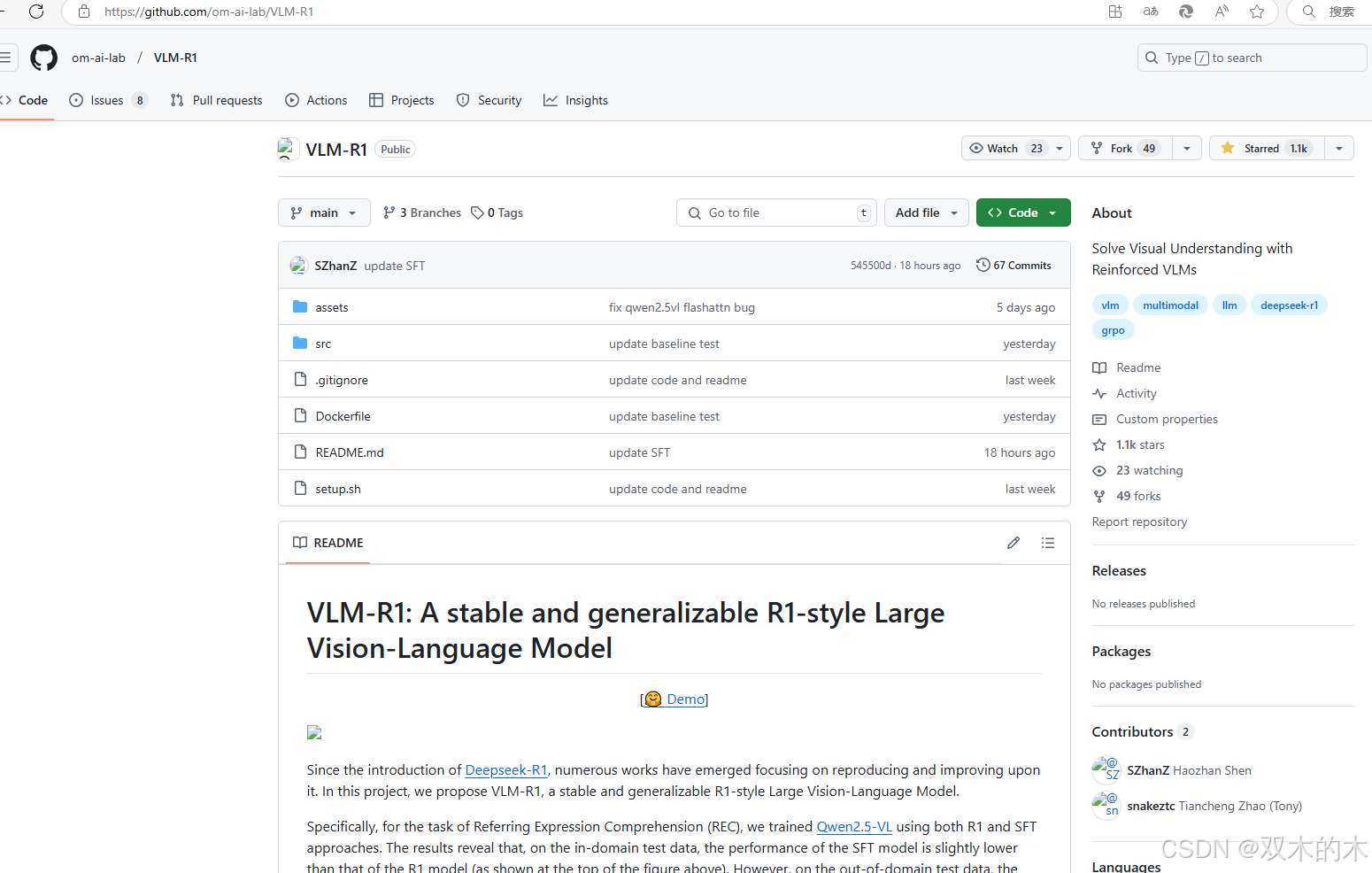Image resolution: width=1372 pixels, height=873 pixels.
Task: Open the Insights tab
Action: point(575,100)
